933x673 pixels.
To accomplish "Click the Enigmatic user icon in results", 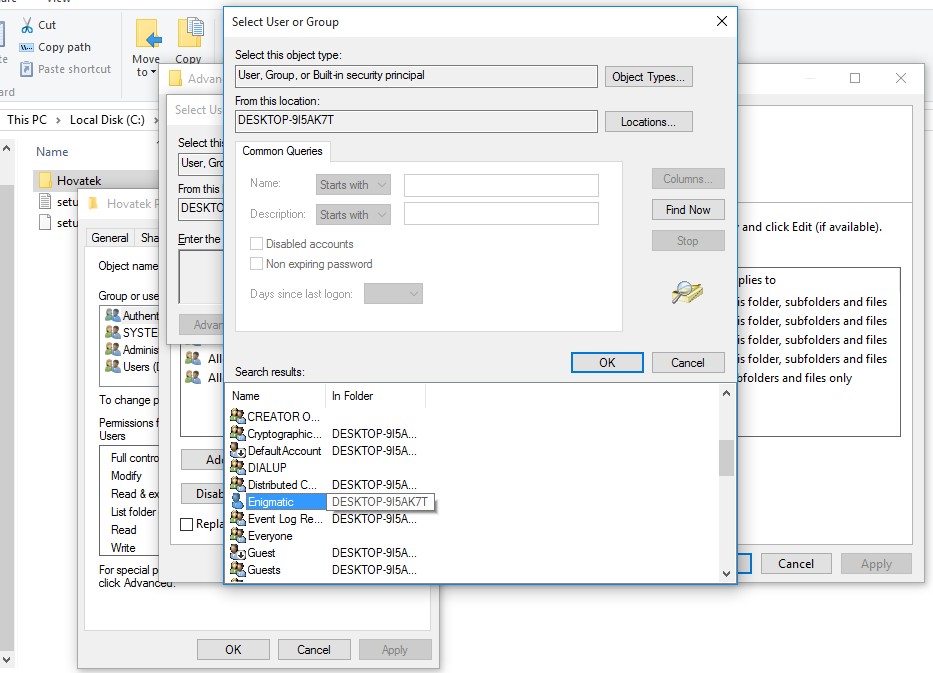I will point(237,502).
